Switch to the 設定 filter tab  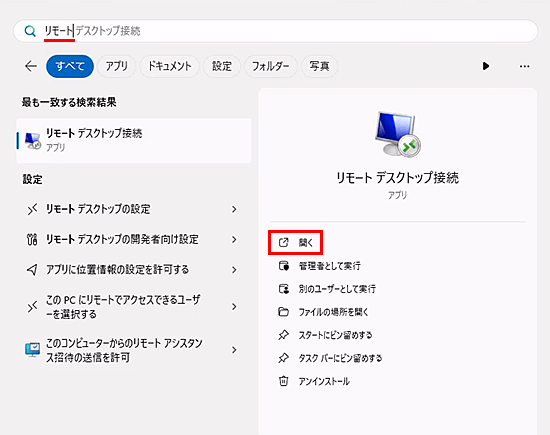tap(222, 66)
